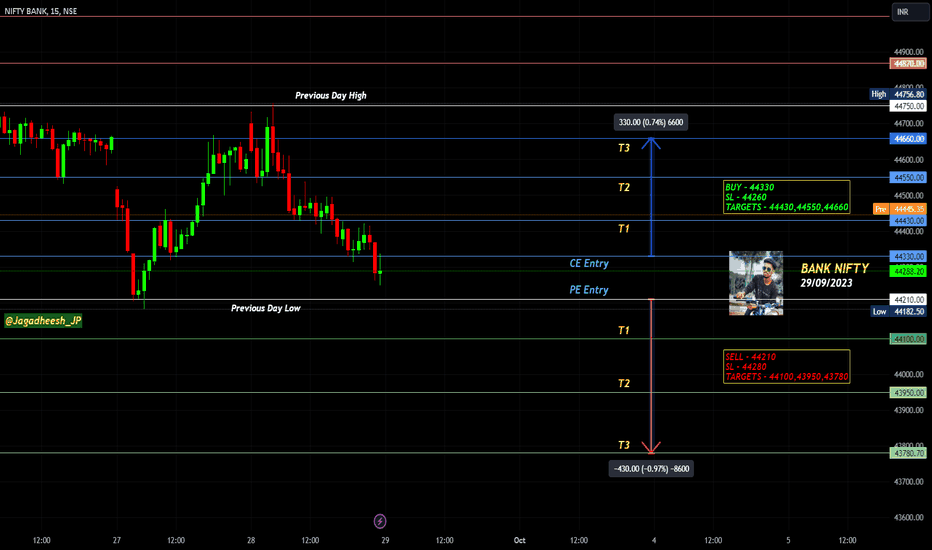
Task: Click the High 44756.80 price tag
Action: (x=898, y=94)
